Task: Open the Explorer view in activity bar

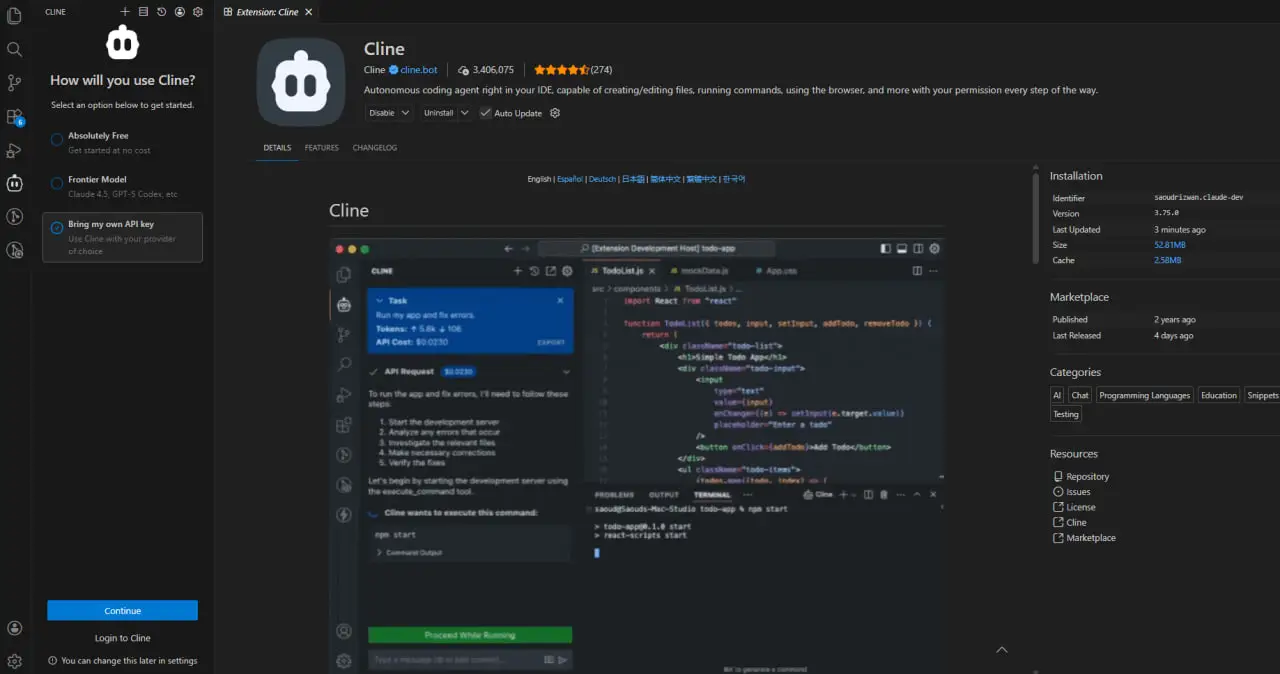Action: tap(14, 16)
